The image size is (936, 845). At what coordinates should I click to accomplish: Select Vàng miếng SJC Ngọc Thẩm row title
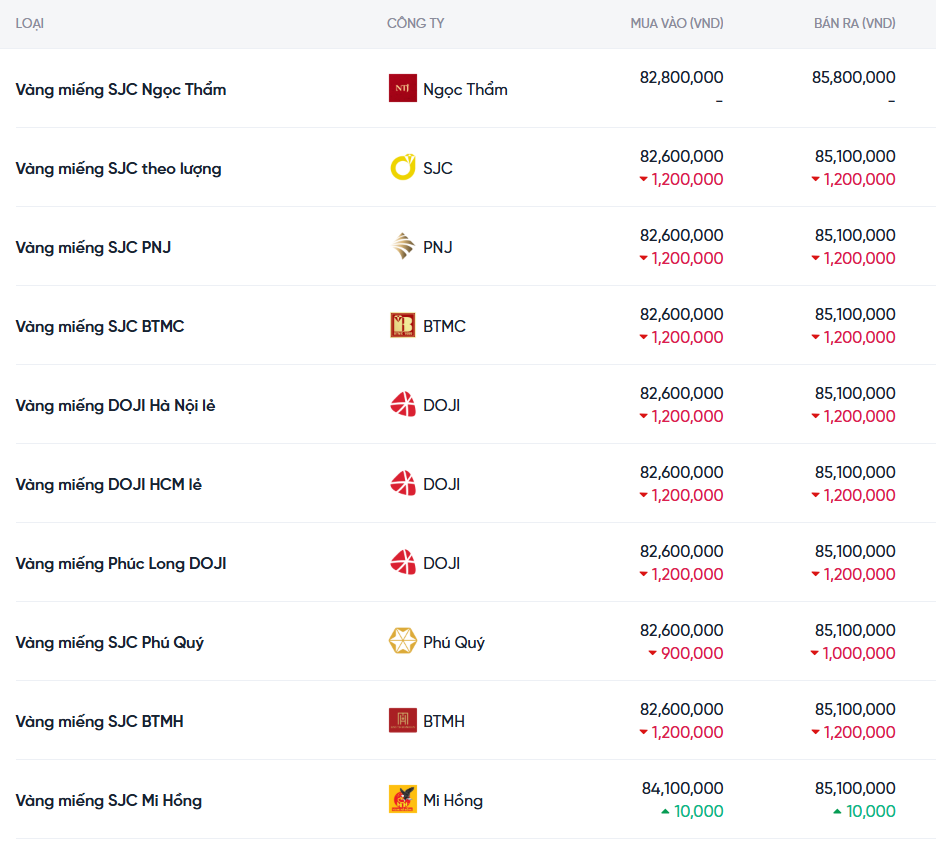click(121, 90)
